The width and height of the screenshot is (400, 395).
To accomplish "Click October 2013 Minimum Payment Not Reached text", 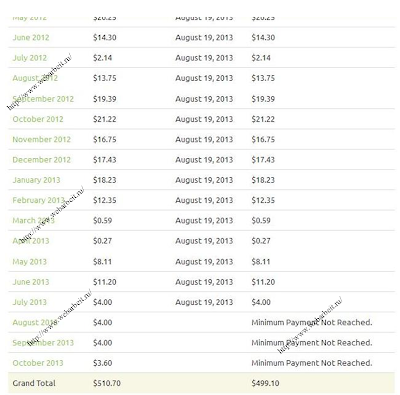I will click(312, 363).
